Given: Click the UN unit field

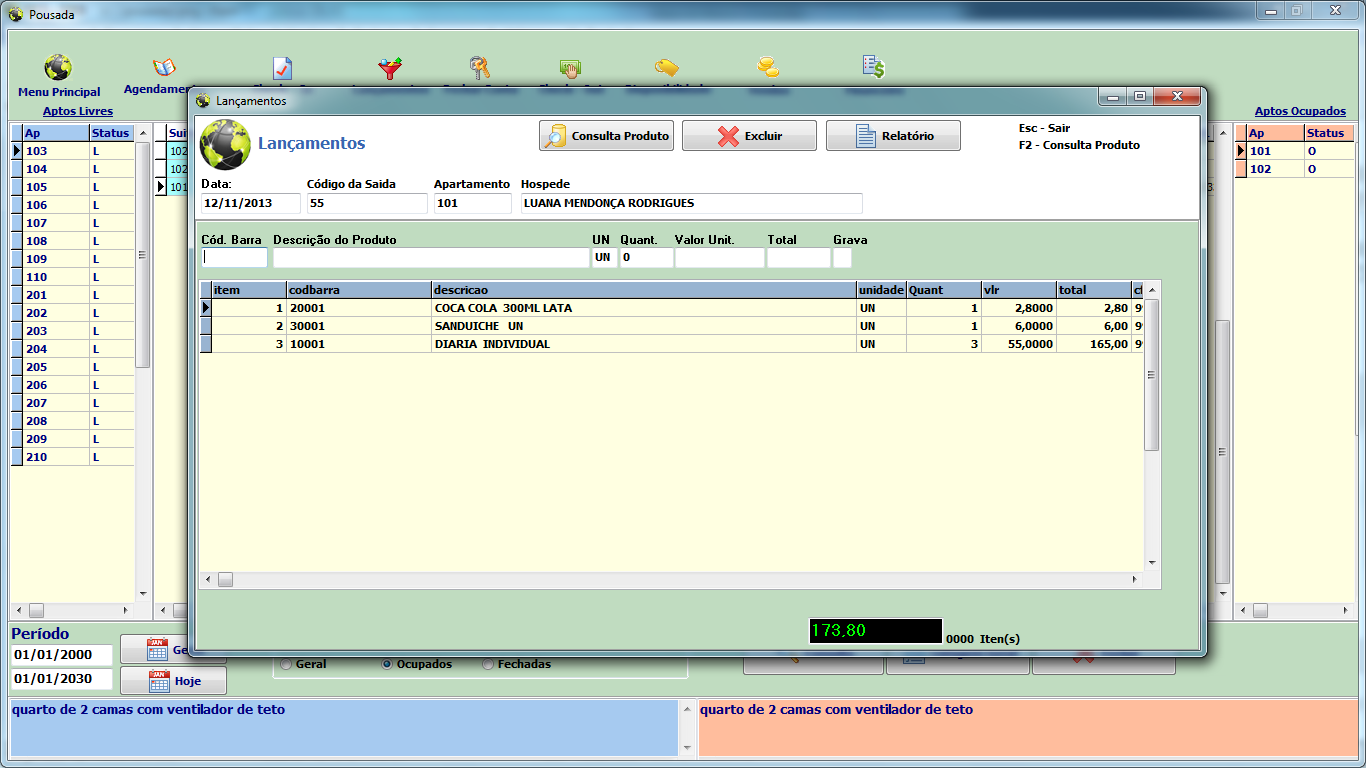Looking at the screenshot, I should 604,257.
